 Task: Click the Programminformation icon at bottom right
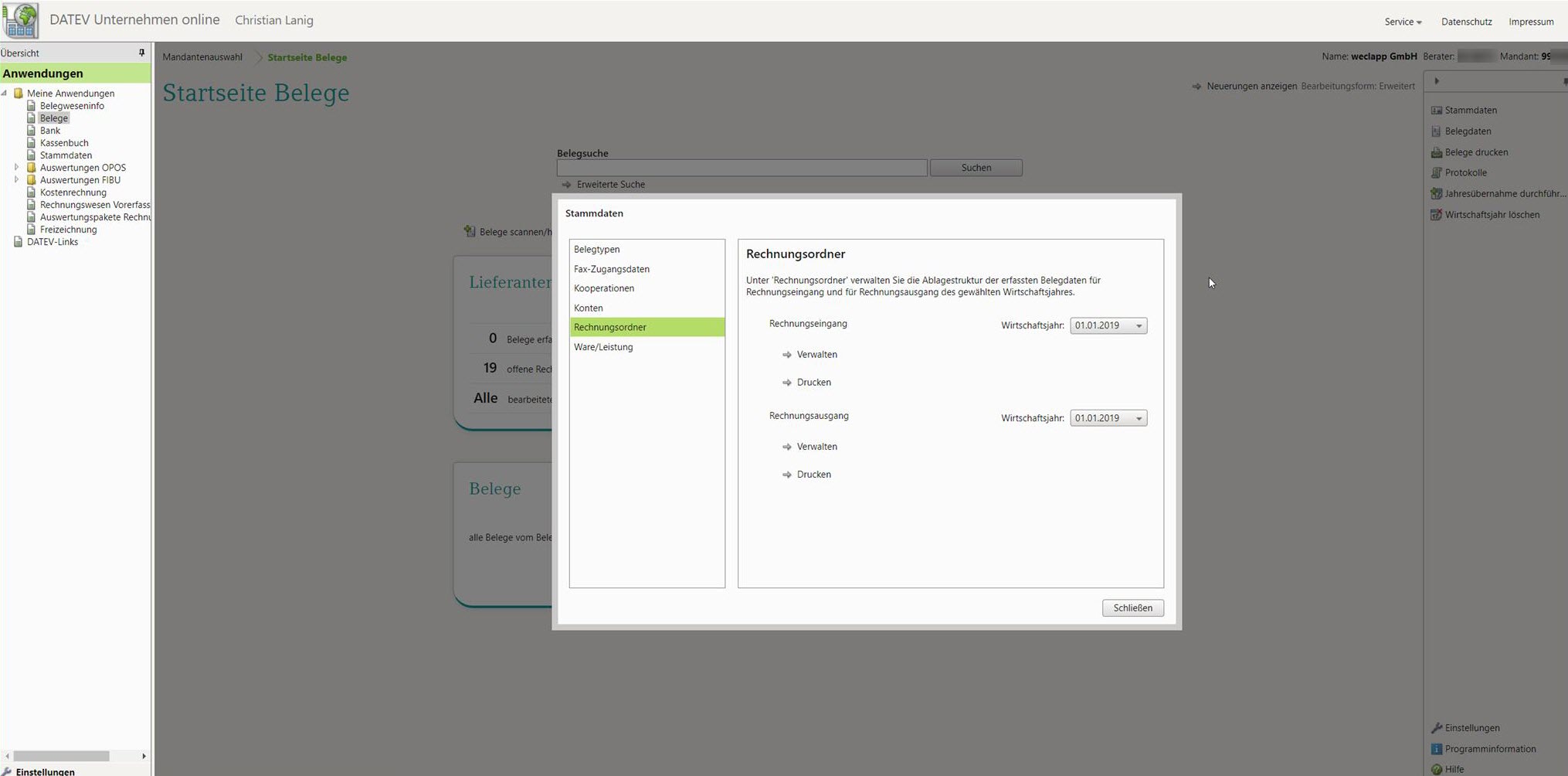click(1436, 748)
